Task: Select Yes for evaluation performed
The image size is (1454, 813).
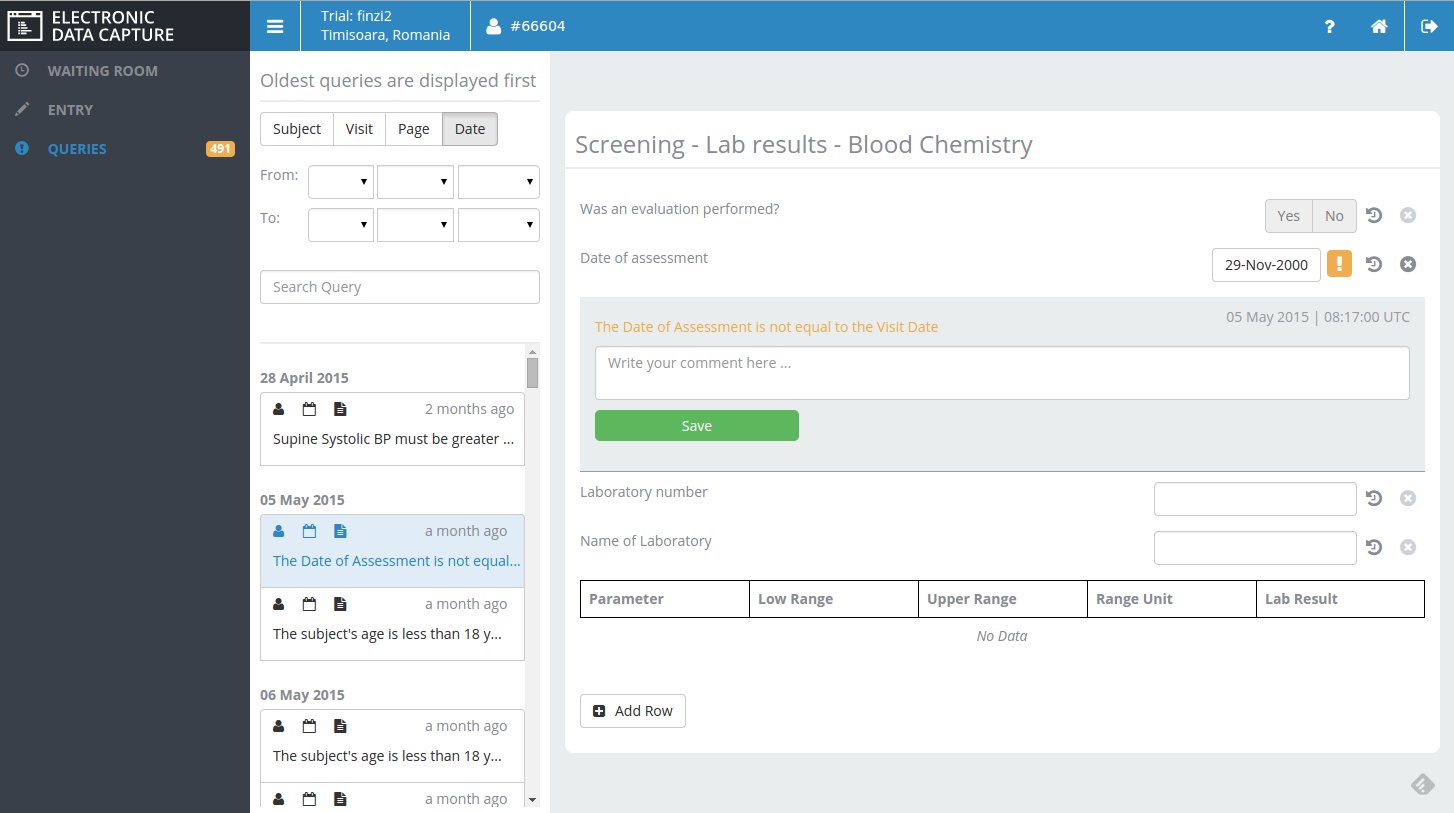Action: coord(1289,216)
